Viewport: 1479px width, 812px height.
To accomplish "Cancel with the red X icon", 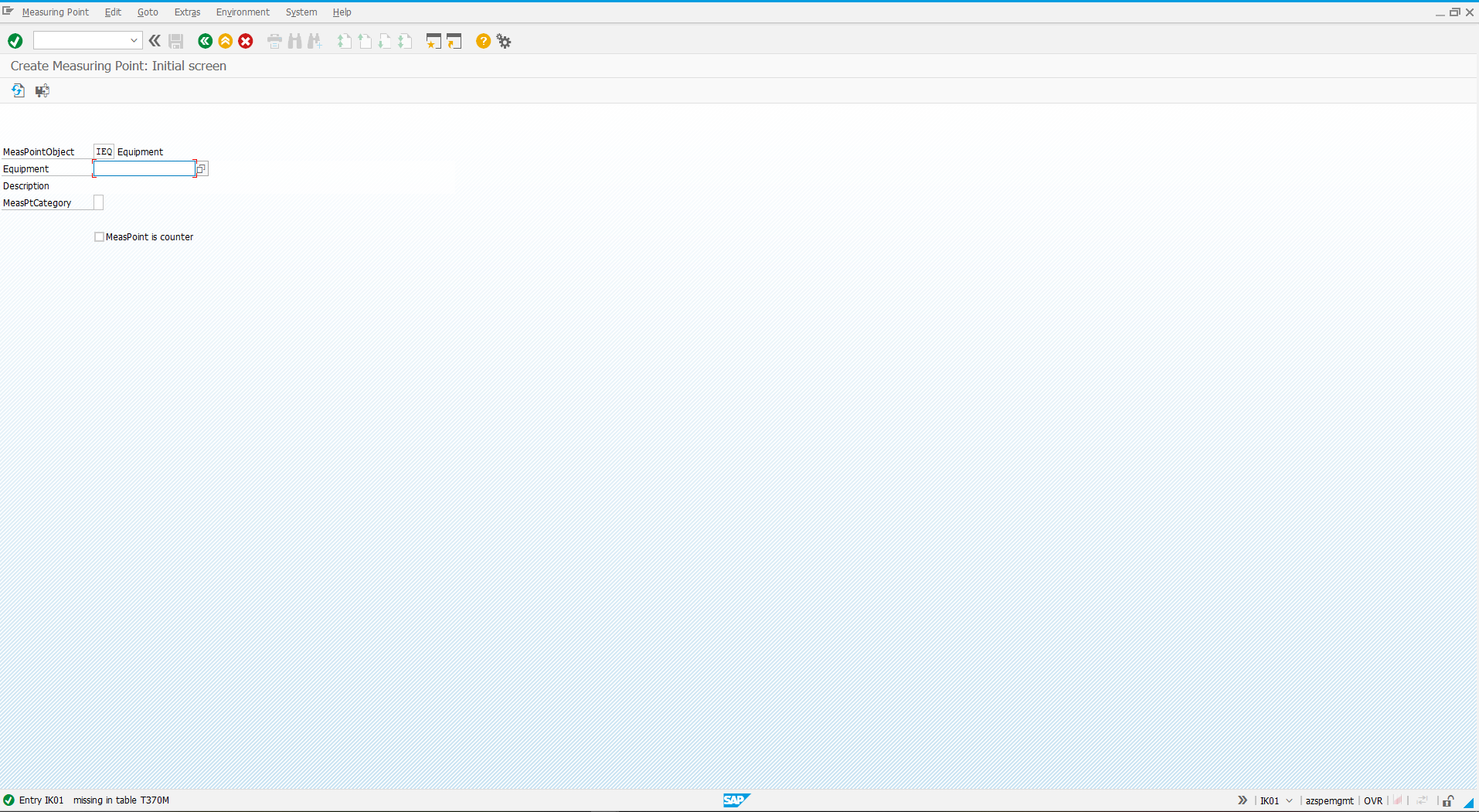I will point(246,41).
